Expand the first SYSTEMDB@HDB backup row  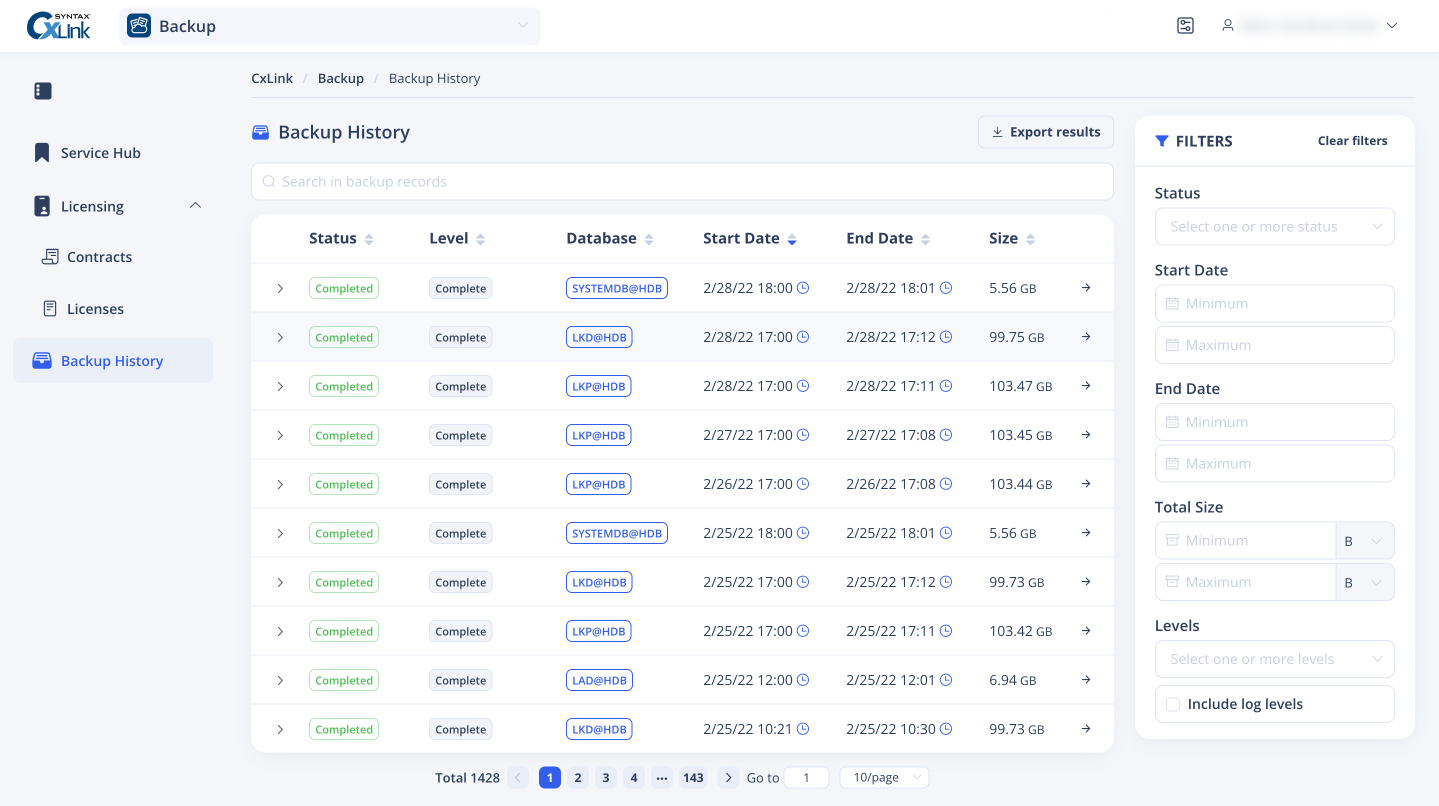pyautogui.click(x=281, y=288)
